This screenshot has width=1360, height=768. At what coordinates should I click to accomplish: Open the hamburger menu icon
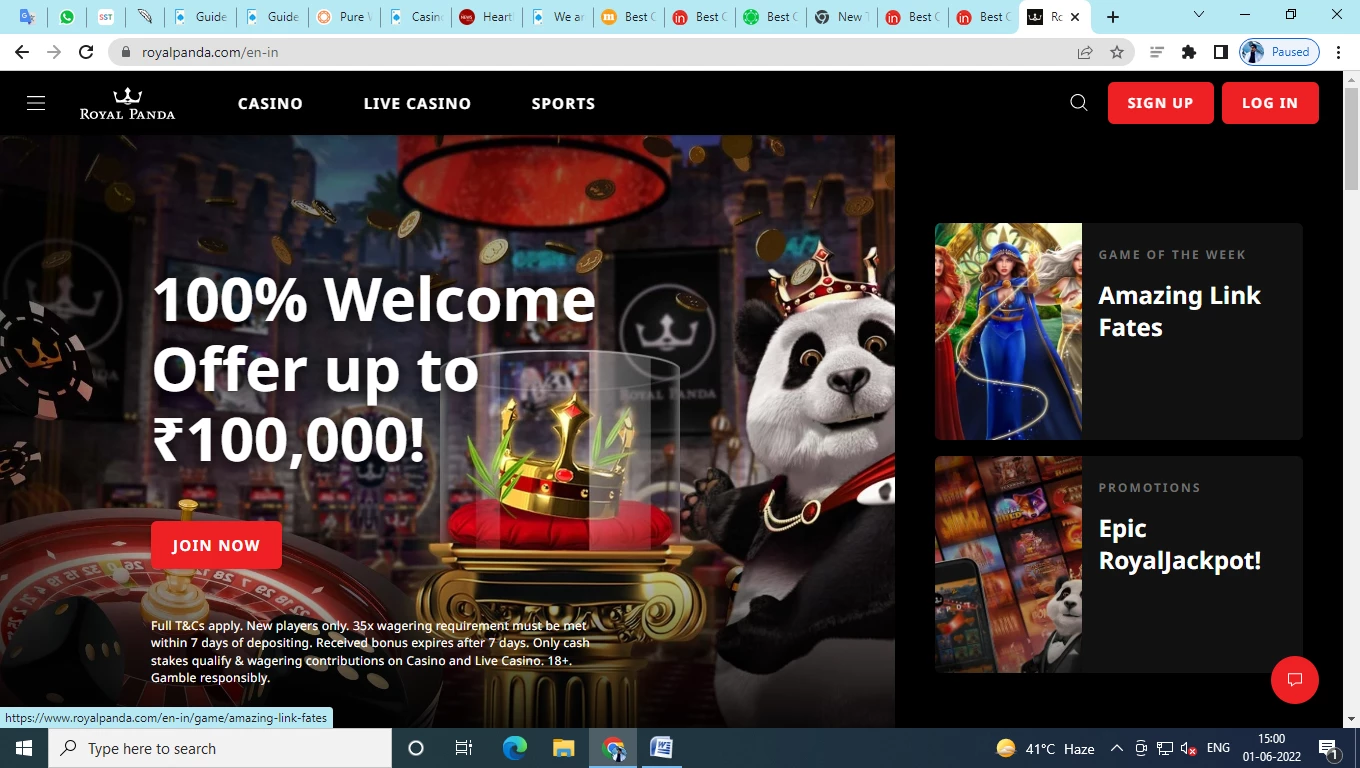pyautogui.click(x=36, y=103)
